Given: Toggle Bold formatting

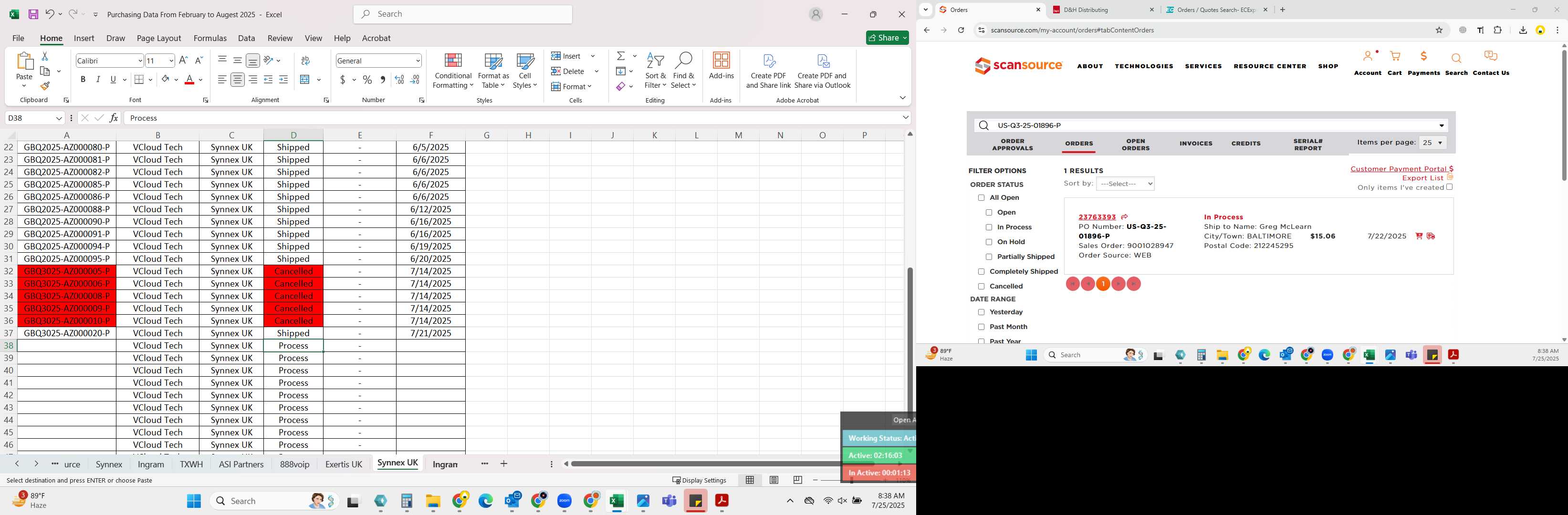Looking at the screenshot, I should pos(83,80).
